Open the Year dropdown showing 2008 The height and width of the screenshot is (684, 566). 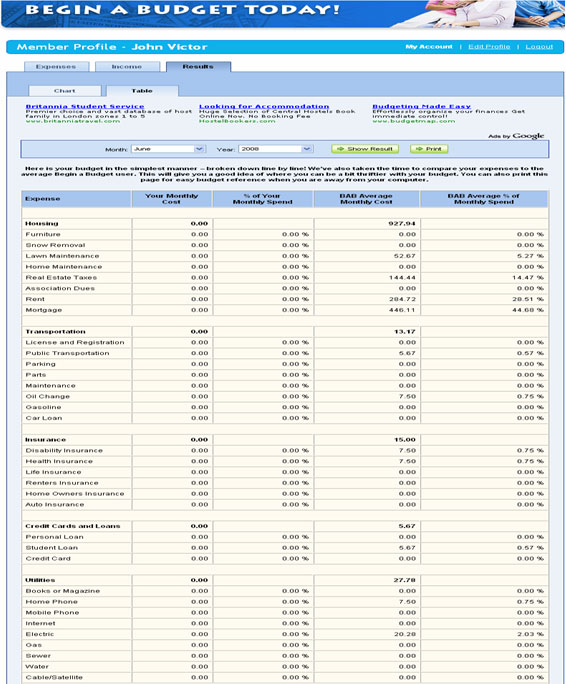pos(276,149)
